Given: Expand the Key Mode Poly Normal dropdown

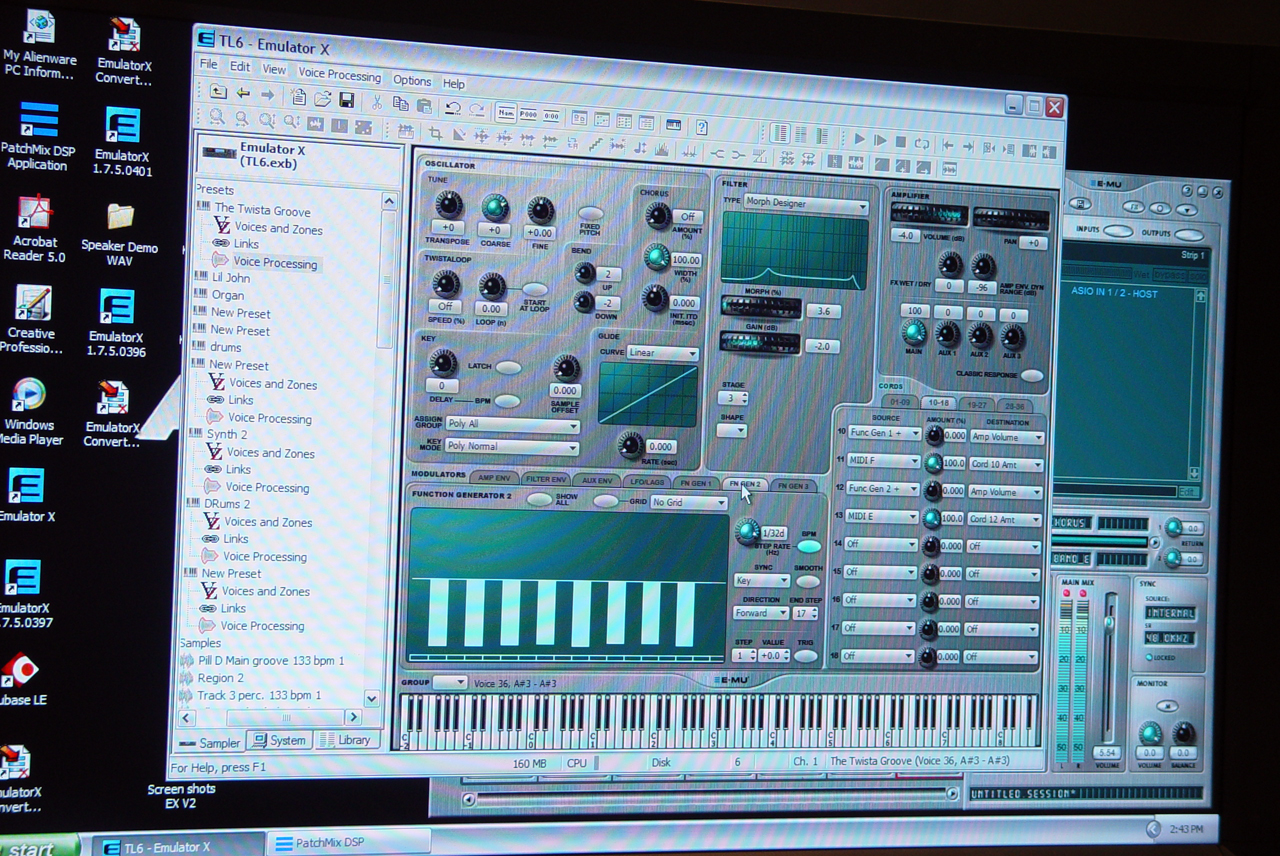Looking at the screenshot, I should [512, 446].
